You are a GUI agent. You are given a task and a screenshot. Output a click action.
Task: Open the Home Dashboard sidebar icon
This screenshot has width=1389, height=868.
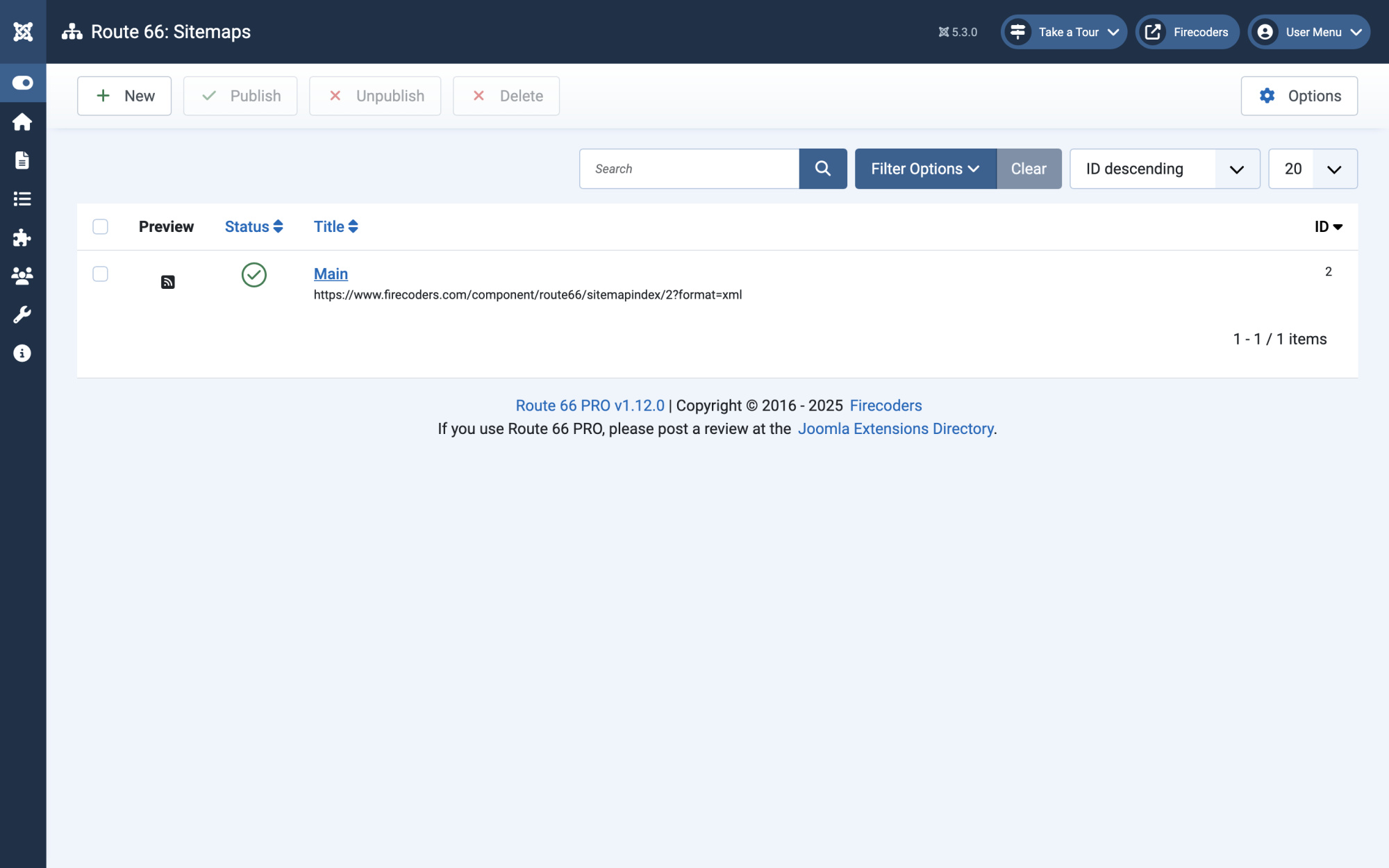click(22, 122)
